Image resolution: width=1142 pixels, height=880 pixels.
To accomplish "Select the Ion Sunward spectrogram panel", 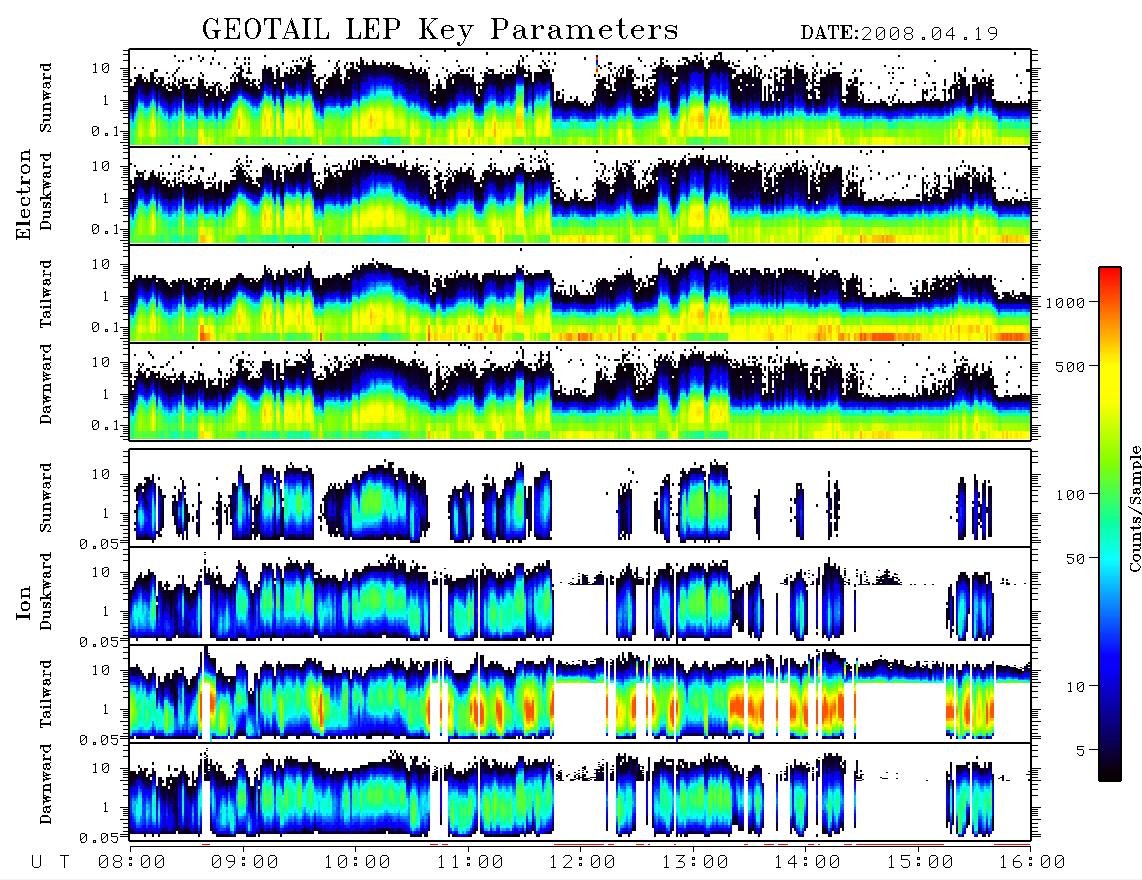I will coord(580,497).
